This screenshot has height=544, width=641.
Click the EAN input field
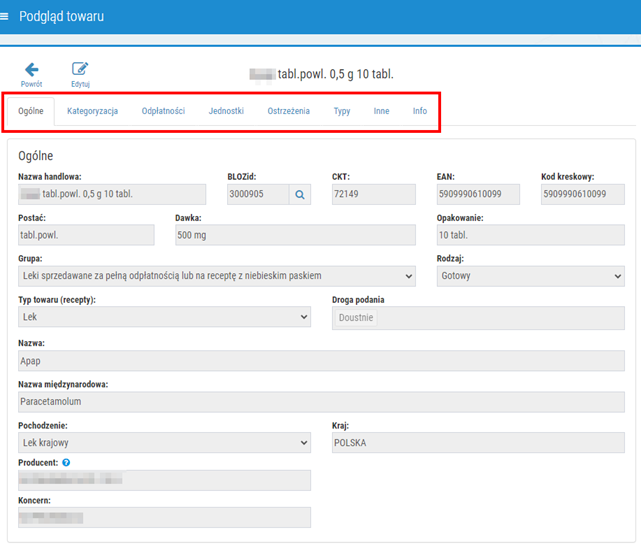[478, 195]
